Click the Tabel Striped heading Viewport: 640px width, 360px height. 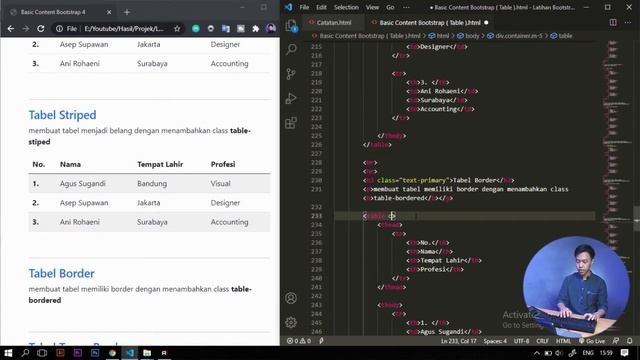(x=62, y=115)
